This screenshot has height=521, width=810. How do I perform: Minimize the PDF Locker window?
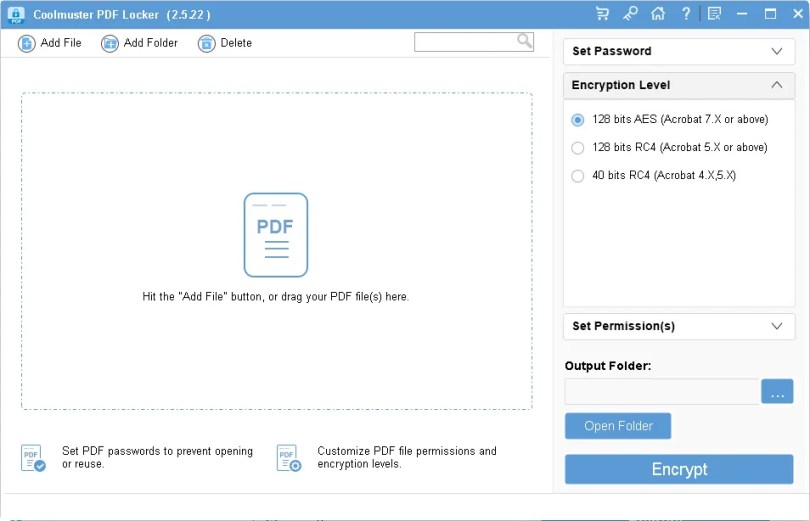742,13
